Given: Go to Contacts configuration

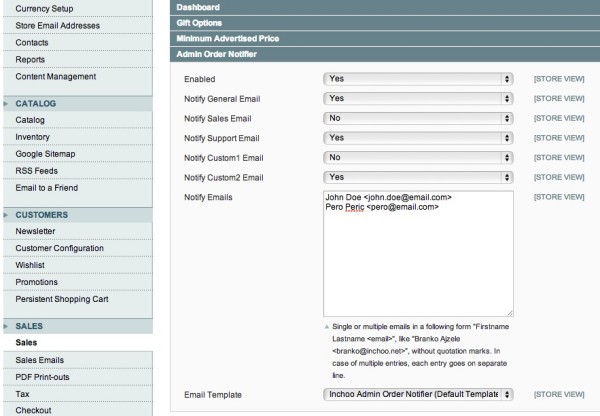Looking at the screenshot, I should (x=32, y=42).
